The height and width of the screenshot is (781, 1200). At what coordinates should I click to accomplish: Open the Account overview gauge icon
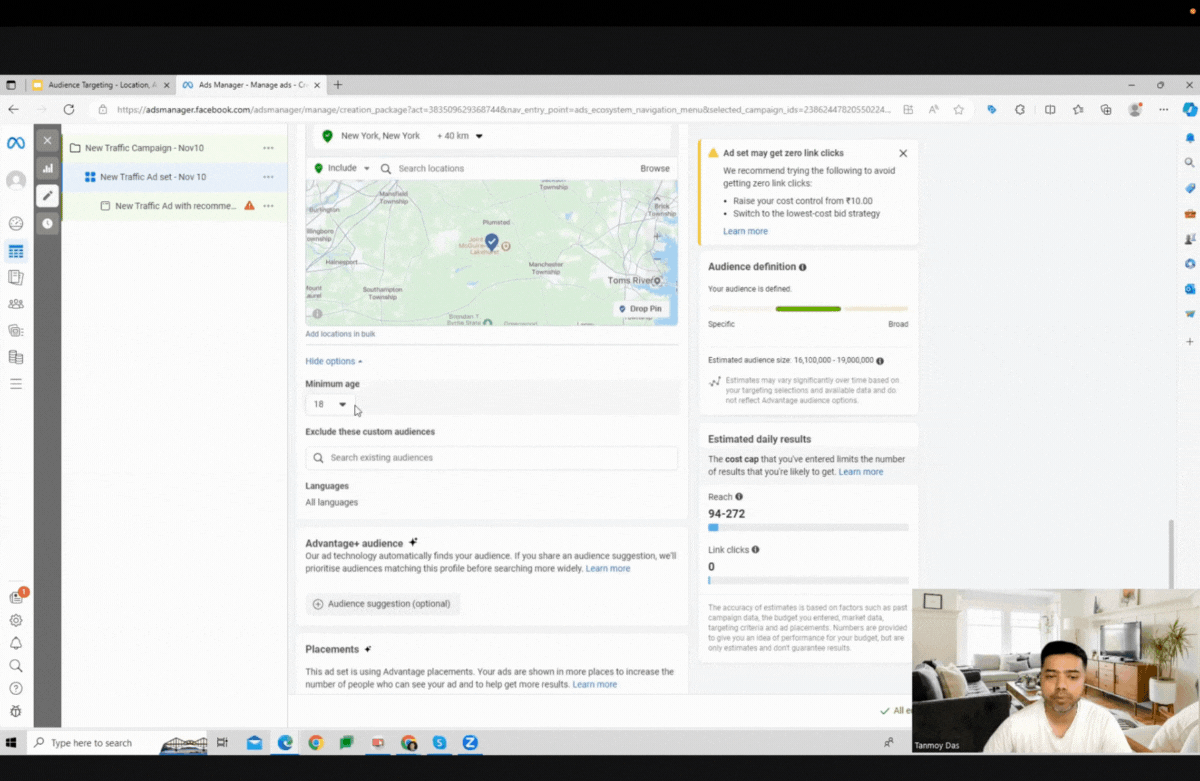[x=16, y=224]
